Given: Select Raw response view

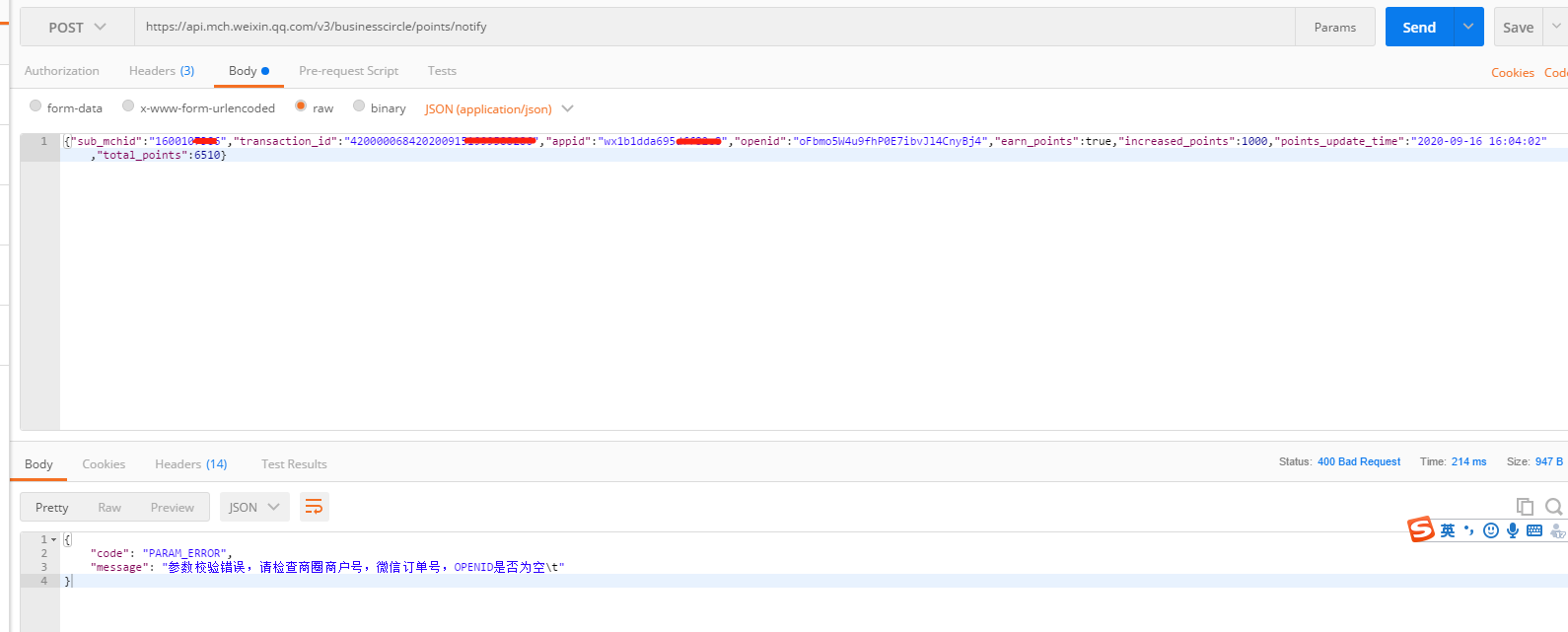Looking at the screenshot, I should [x=109, y=507].
